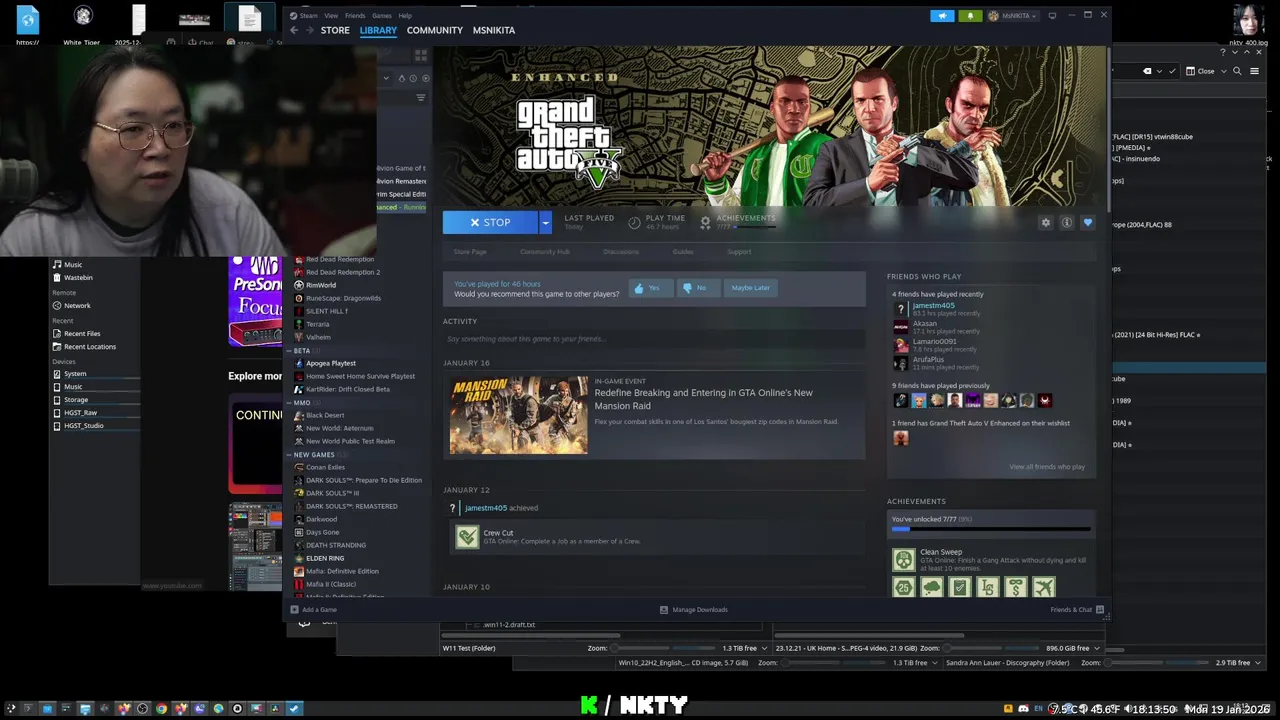Open Storage device in file manager sidebar

coord(76,399)
